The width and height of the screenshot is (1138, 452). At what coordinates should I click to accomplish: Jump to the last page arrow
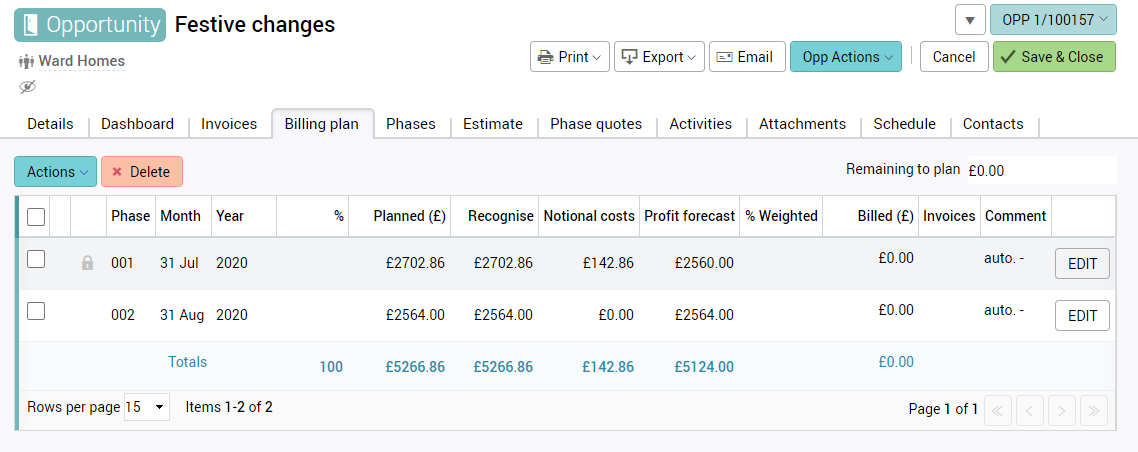pos(1094,409)
